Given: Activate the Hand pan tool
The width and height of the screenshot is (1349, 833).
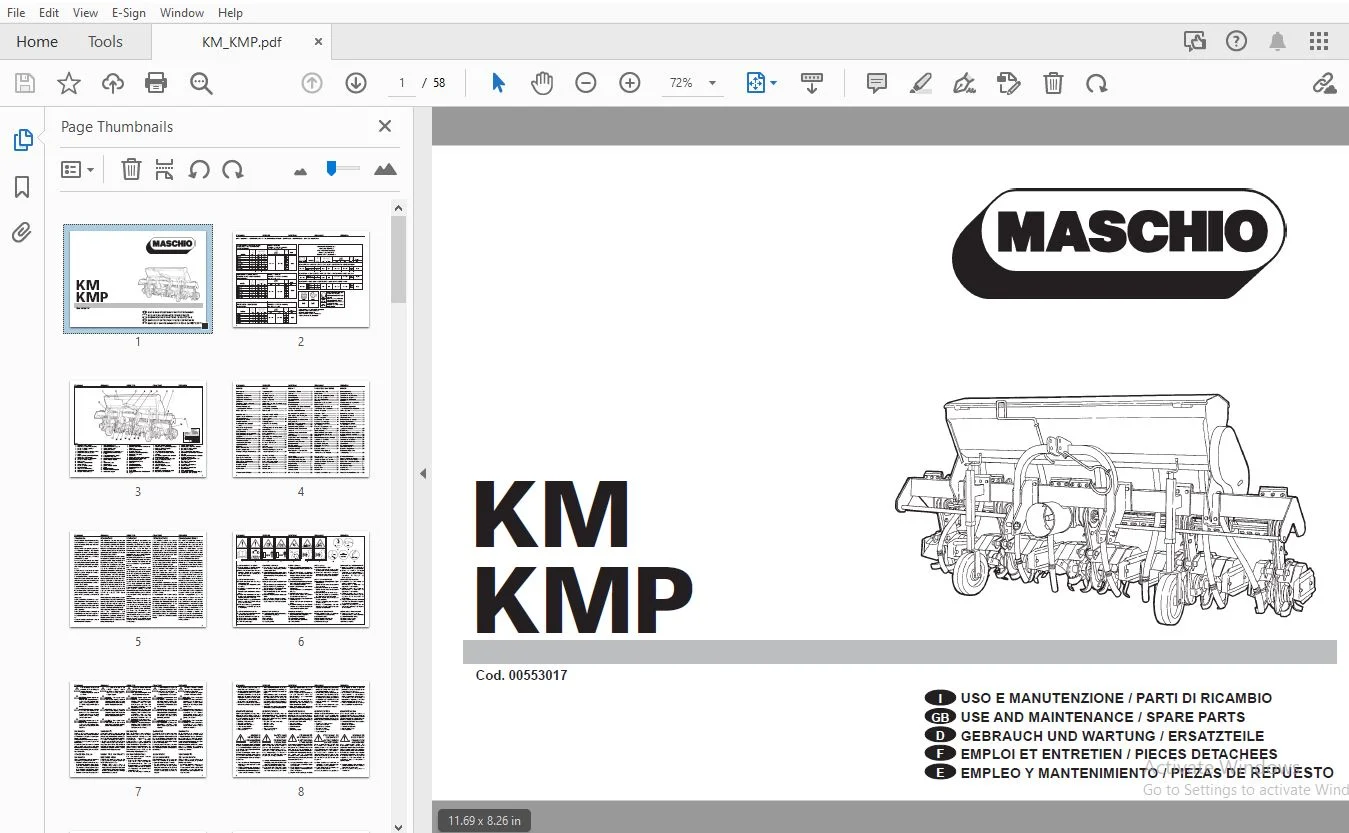Looking at the screenshot, I should click(x=542, y=84).
